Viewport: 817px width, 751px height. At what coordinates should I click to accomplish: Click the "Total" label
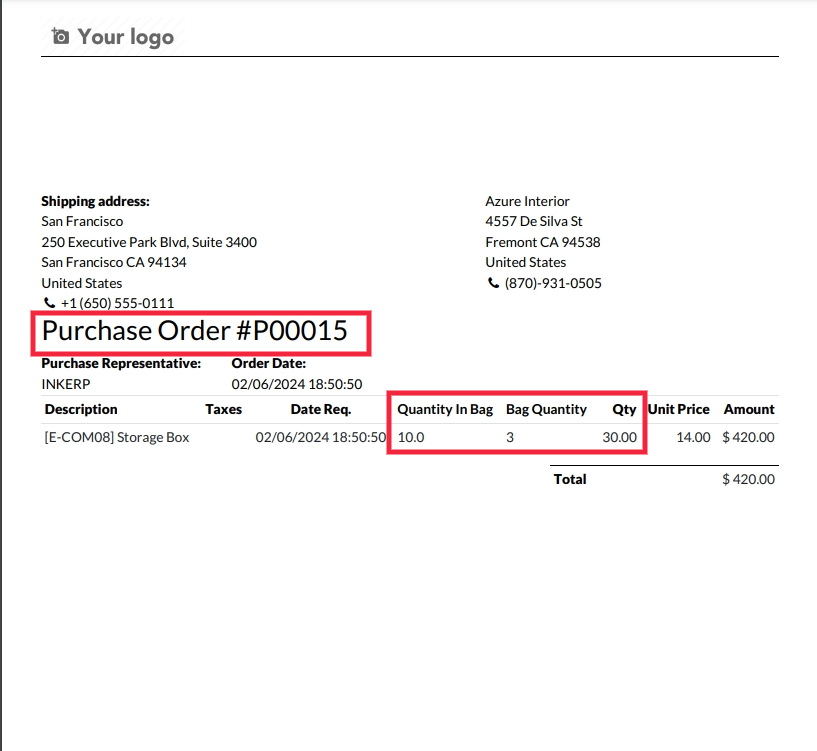point(570,479)
